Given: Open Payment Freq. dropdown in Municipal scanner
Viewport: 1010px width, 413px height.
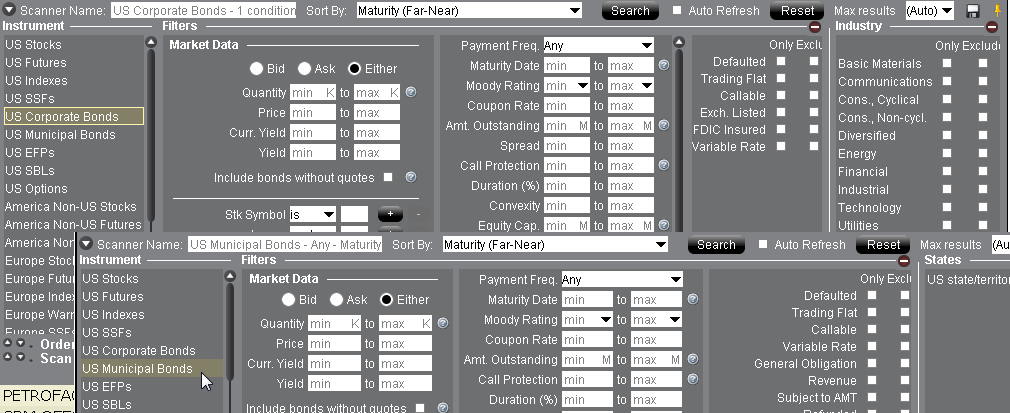Looking at the screenshot, I should (622, 280).
